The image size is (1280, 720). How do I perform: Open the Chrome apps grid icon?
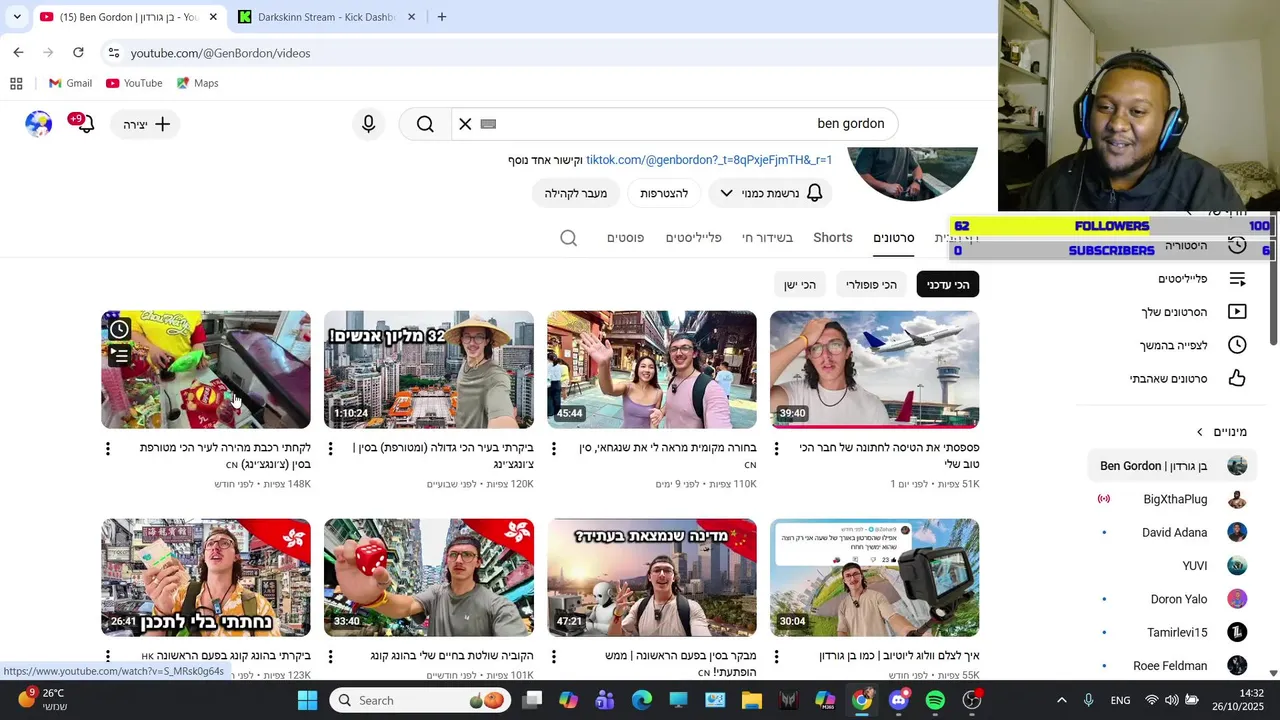tap(16, 83)
